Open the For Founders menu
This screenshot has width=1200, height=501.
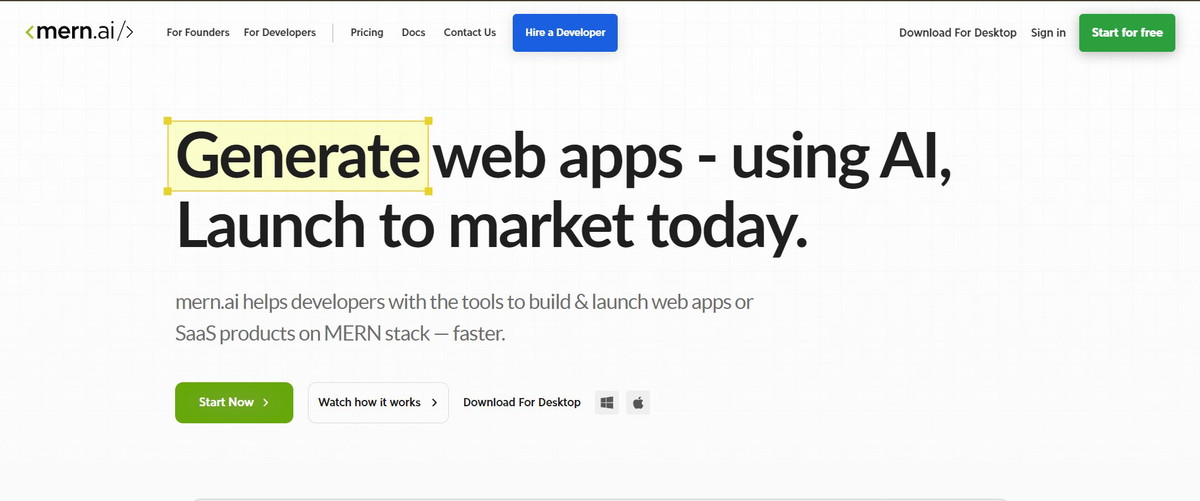(198, 32)
